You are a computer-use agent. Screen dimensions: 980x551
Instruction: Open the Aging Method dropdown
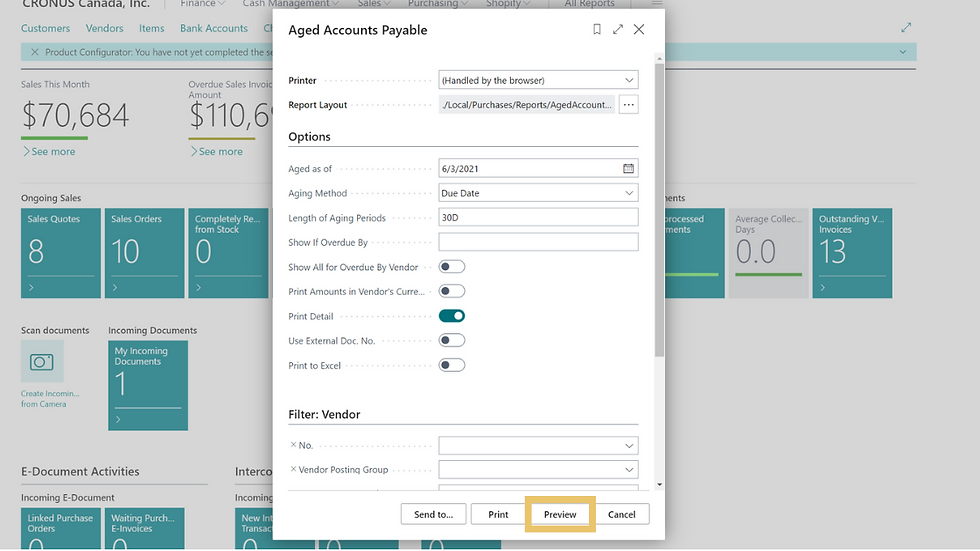[629, 193]
